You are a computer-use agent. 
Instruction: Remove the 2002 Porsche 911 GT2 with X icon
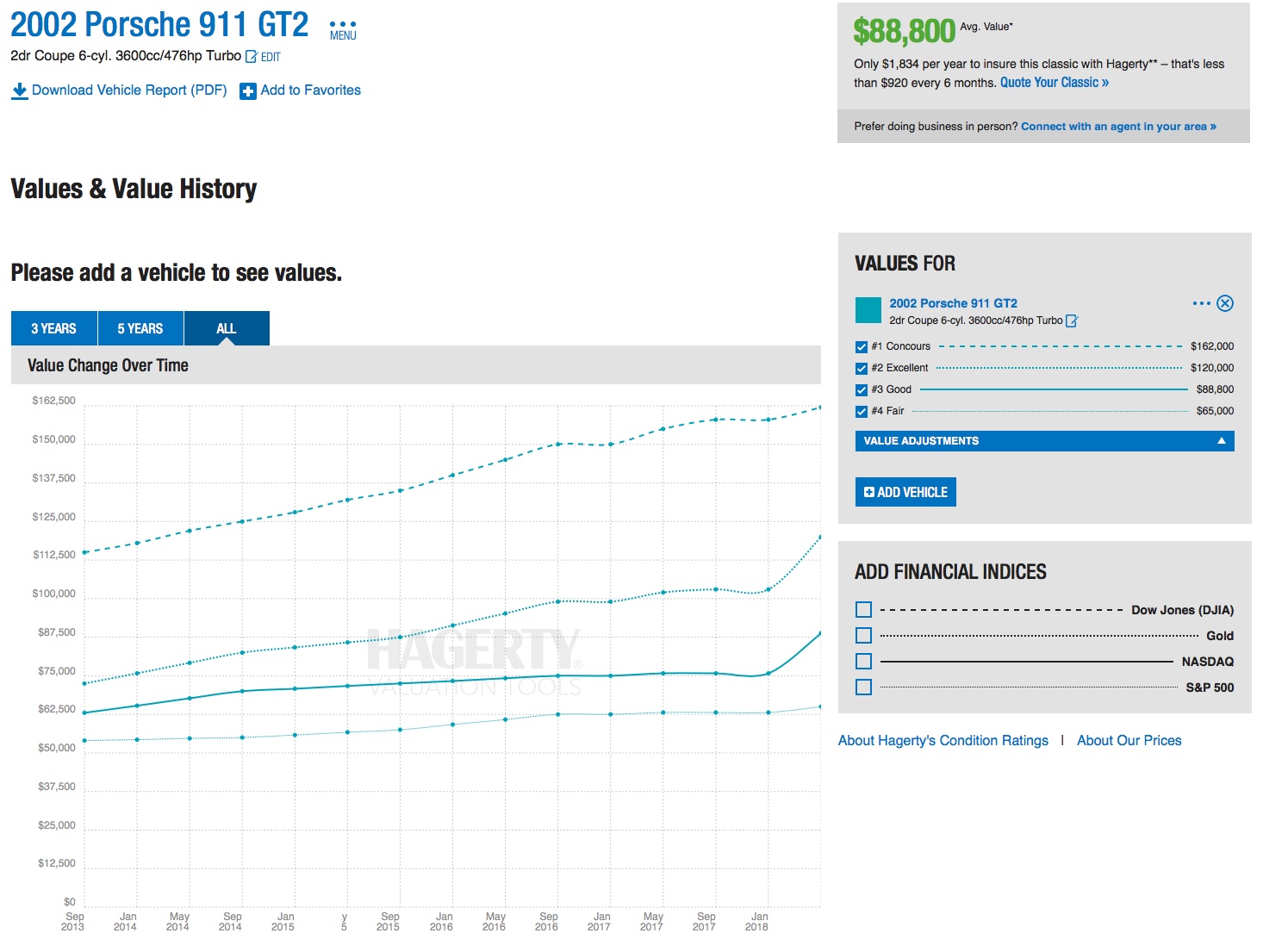click(x=1225, y=303)
